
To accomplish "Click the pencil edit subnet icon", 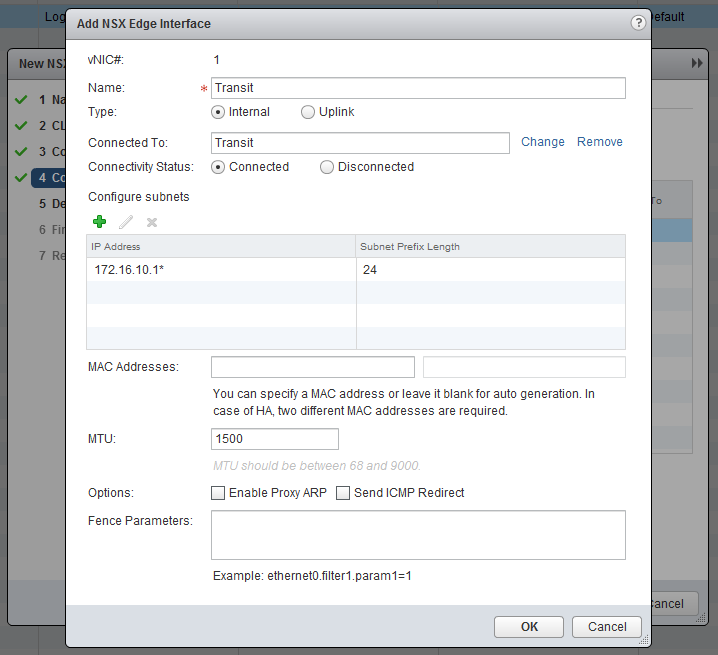I will (126, 222).
